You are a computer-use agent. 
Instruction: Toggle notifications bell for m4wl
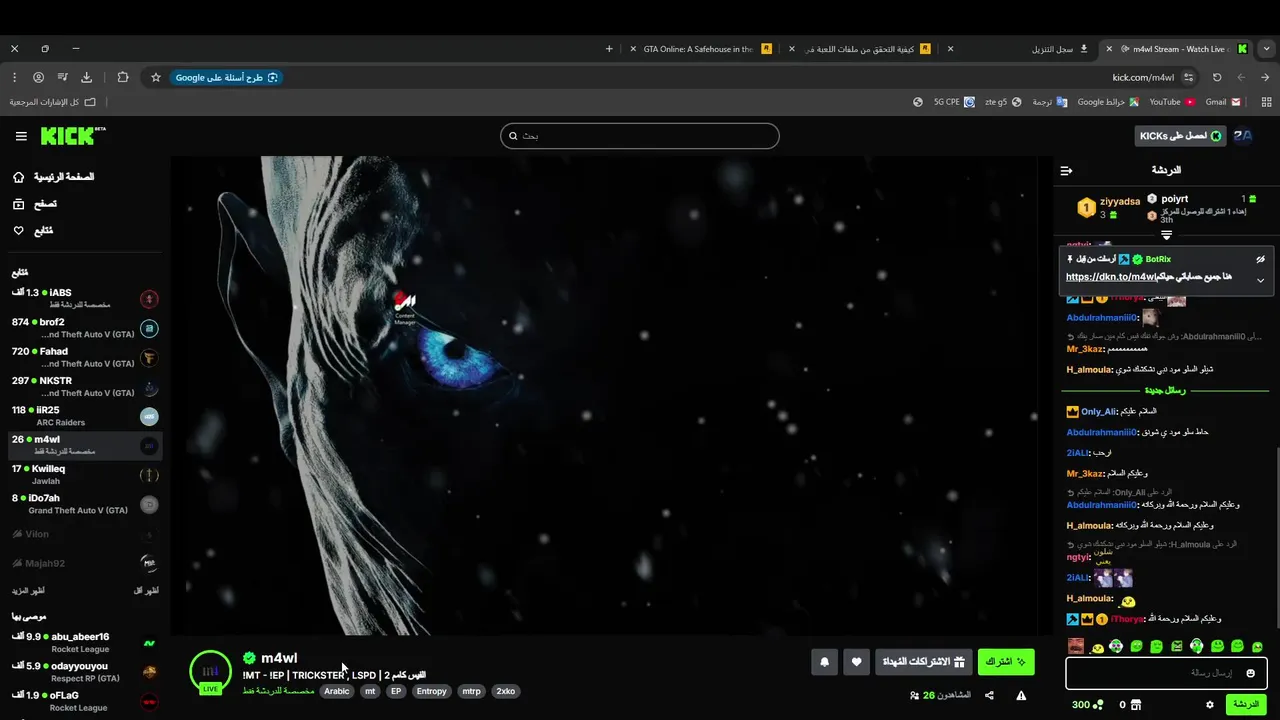[x=825, y=662]
